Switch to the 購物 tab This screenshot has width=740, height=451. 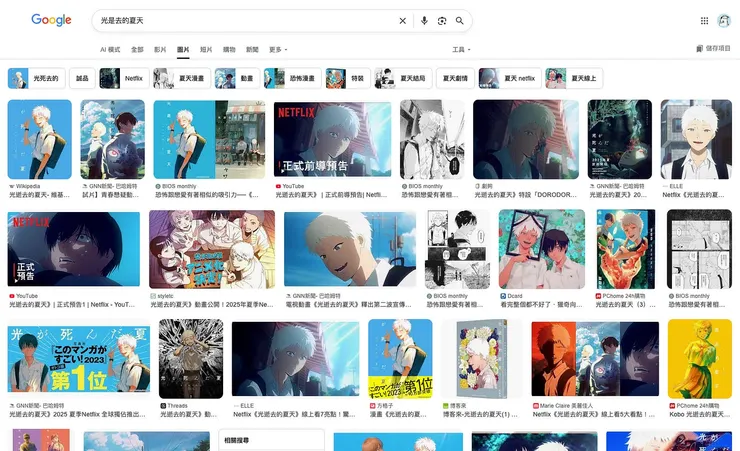coord(229,50)
